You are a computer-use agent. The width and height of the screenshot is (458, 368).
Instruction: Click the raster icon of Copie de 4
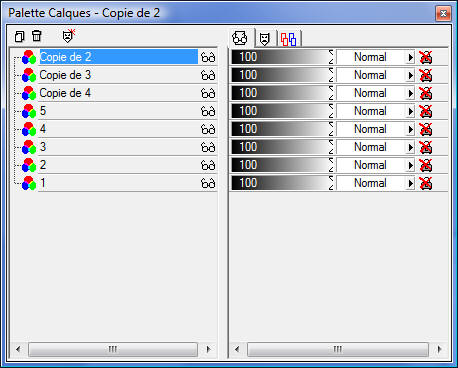[29, 93]
